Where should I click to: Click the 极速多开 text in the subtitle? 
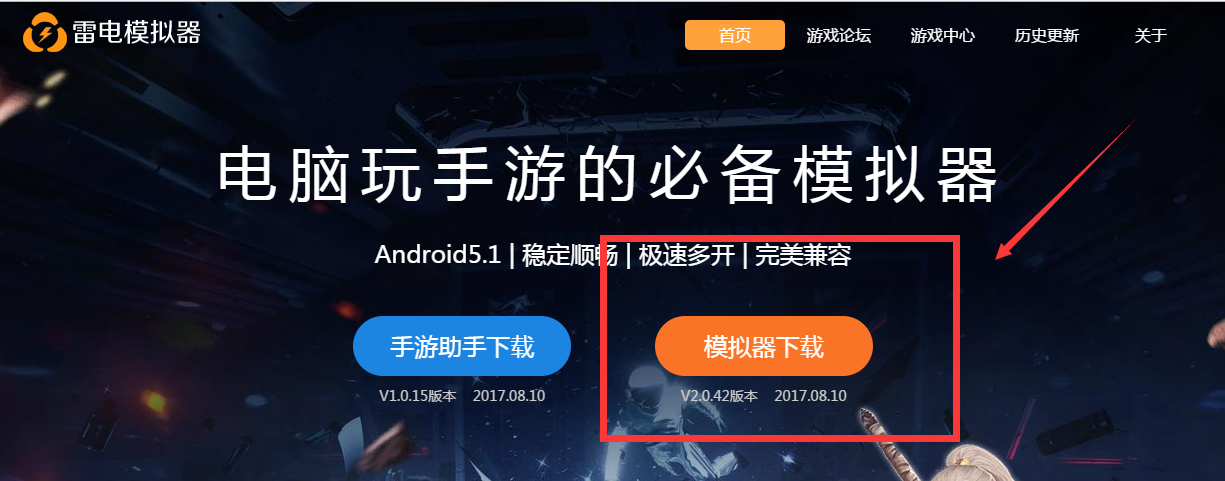coord(687,255)
